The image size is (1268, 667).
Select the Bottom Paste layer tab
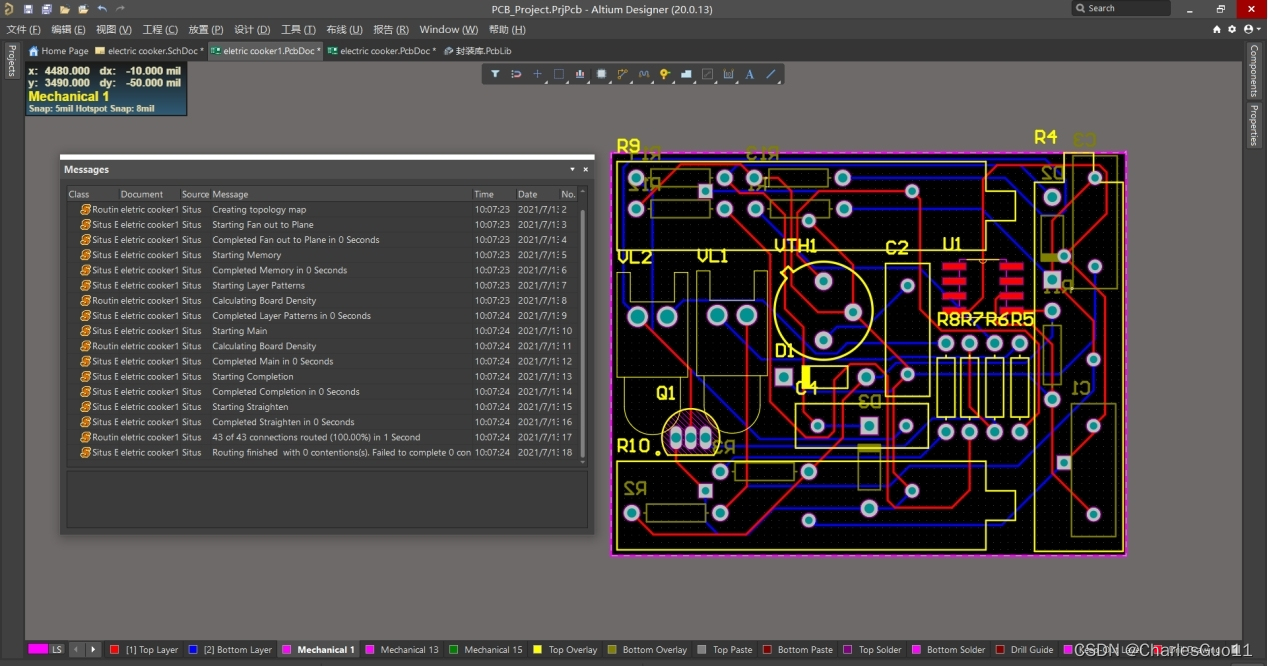[x=798, y=650]
